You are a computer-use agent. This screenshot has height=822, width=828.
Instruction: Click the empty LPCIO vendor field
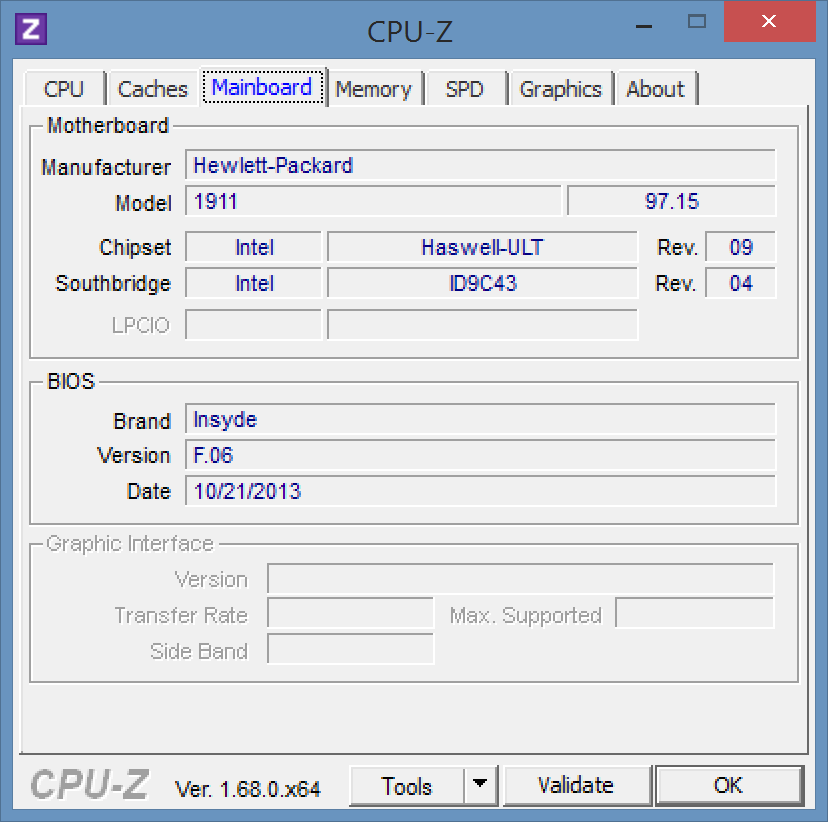pos(253,325)
